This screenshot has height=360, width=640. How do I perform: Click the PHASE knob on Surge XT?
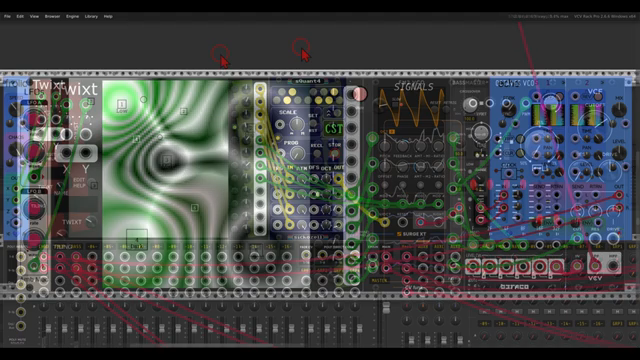click(x=402, y=167)
